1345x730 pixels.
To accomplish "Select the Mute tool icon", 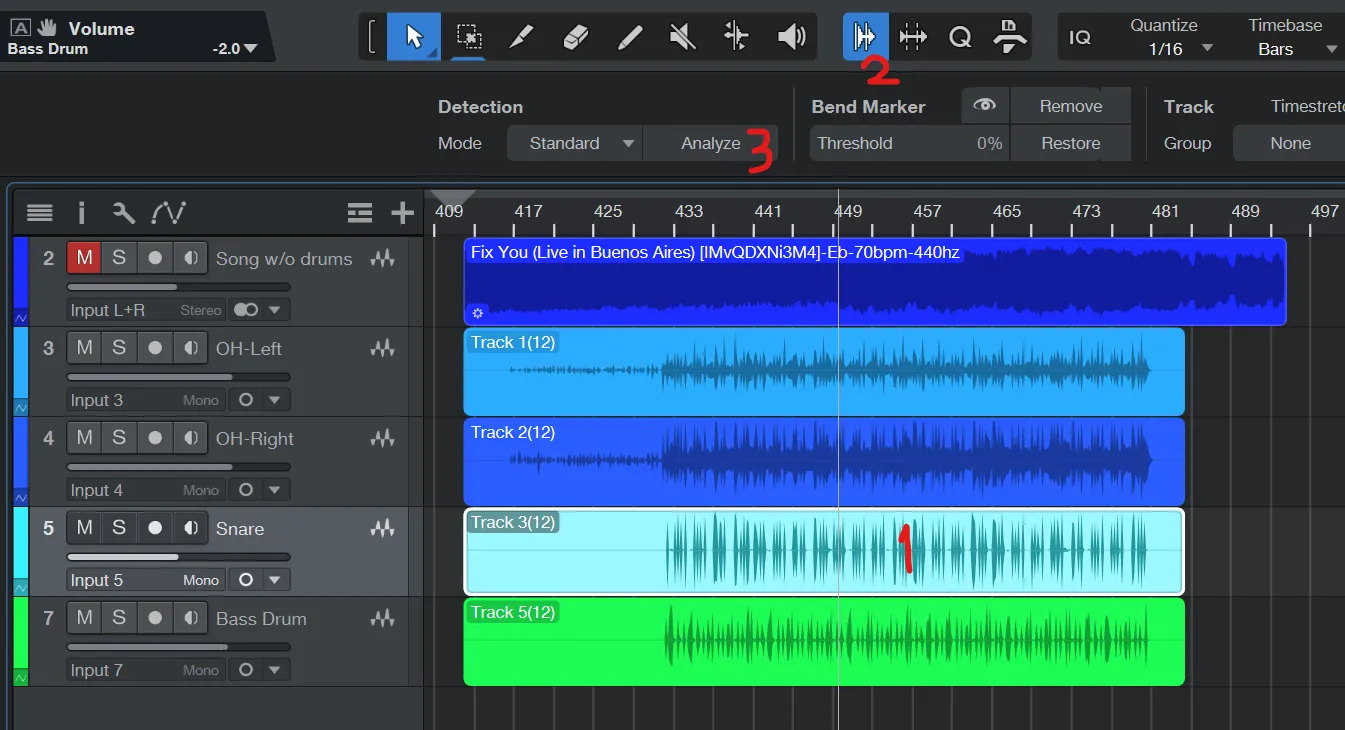I will (682, 37).
